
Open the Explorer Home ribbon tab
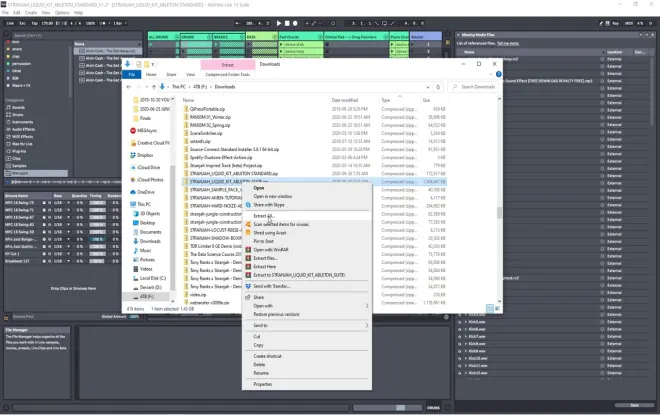151,74
